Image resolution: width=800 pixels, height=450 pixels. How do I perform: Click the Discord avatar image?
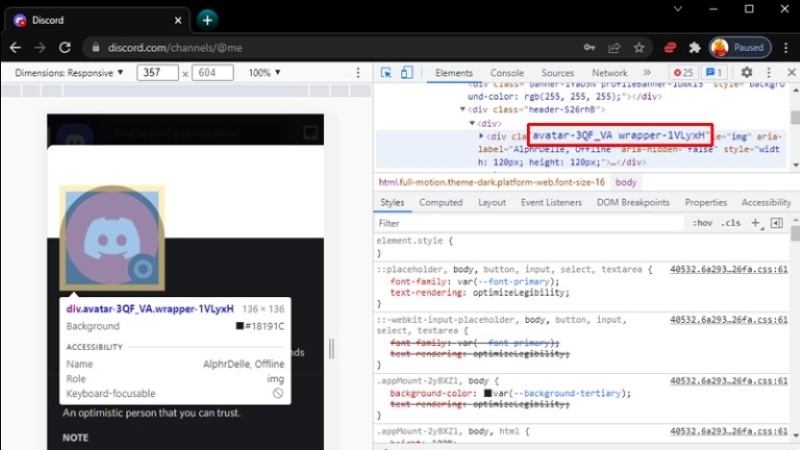(112, 238)
